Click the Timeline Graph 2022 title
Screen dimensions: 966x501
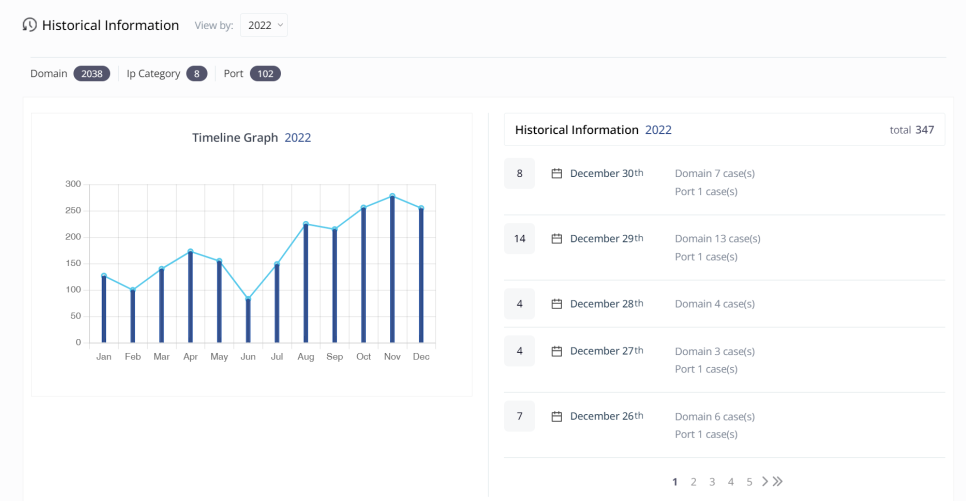pos(251,137)
